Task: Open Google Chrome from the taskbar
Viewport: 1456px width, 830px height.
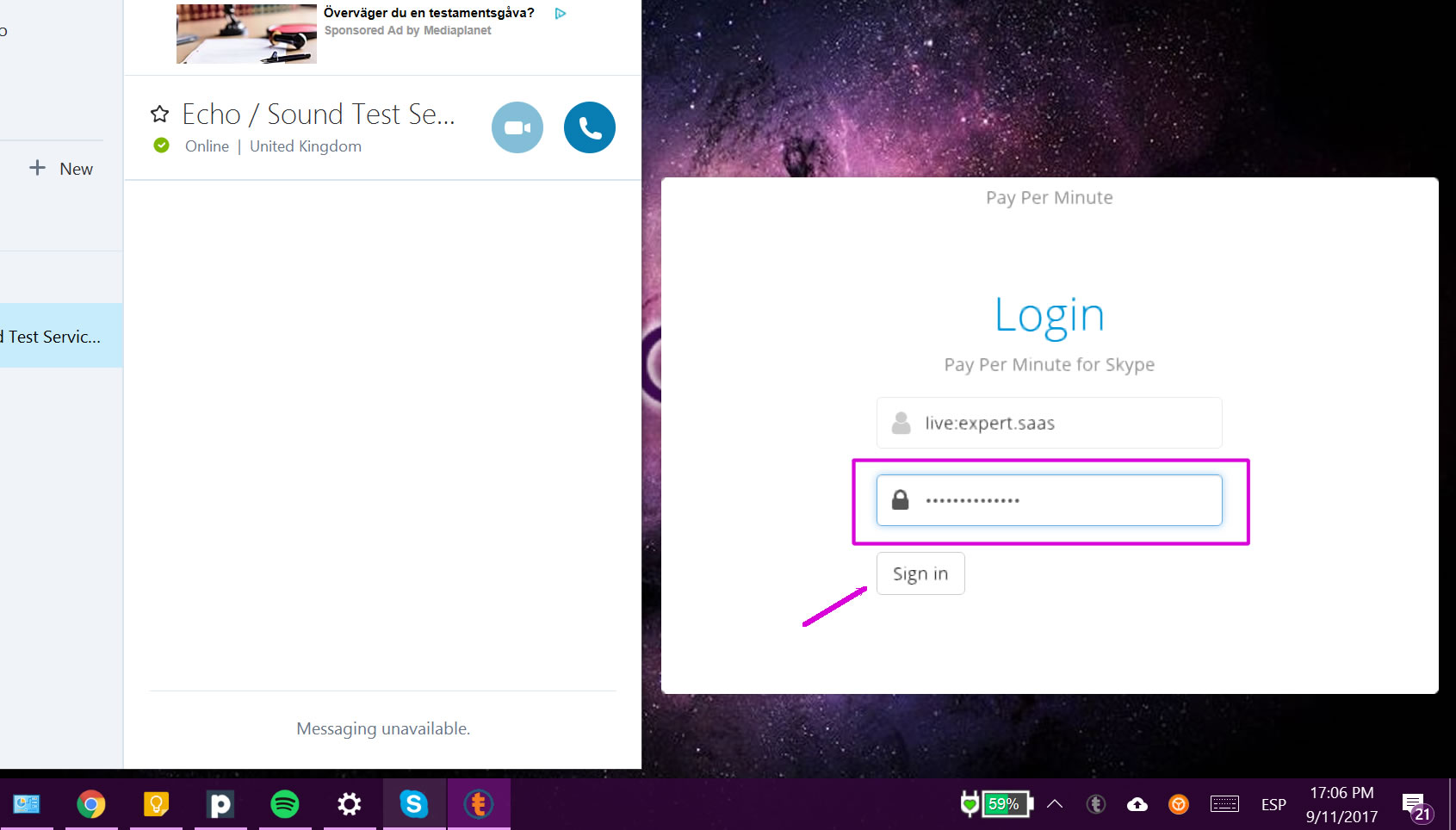Action: pos(91,804)
